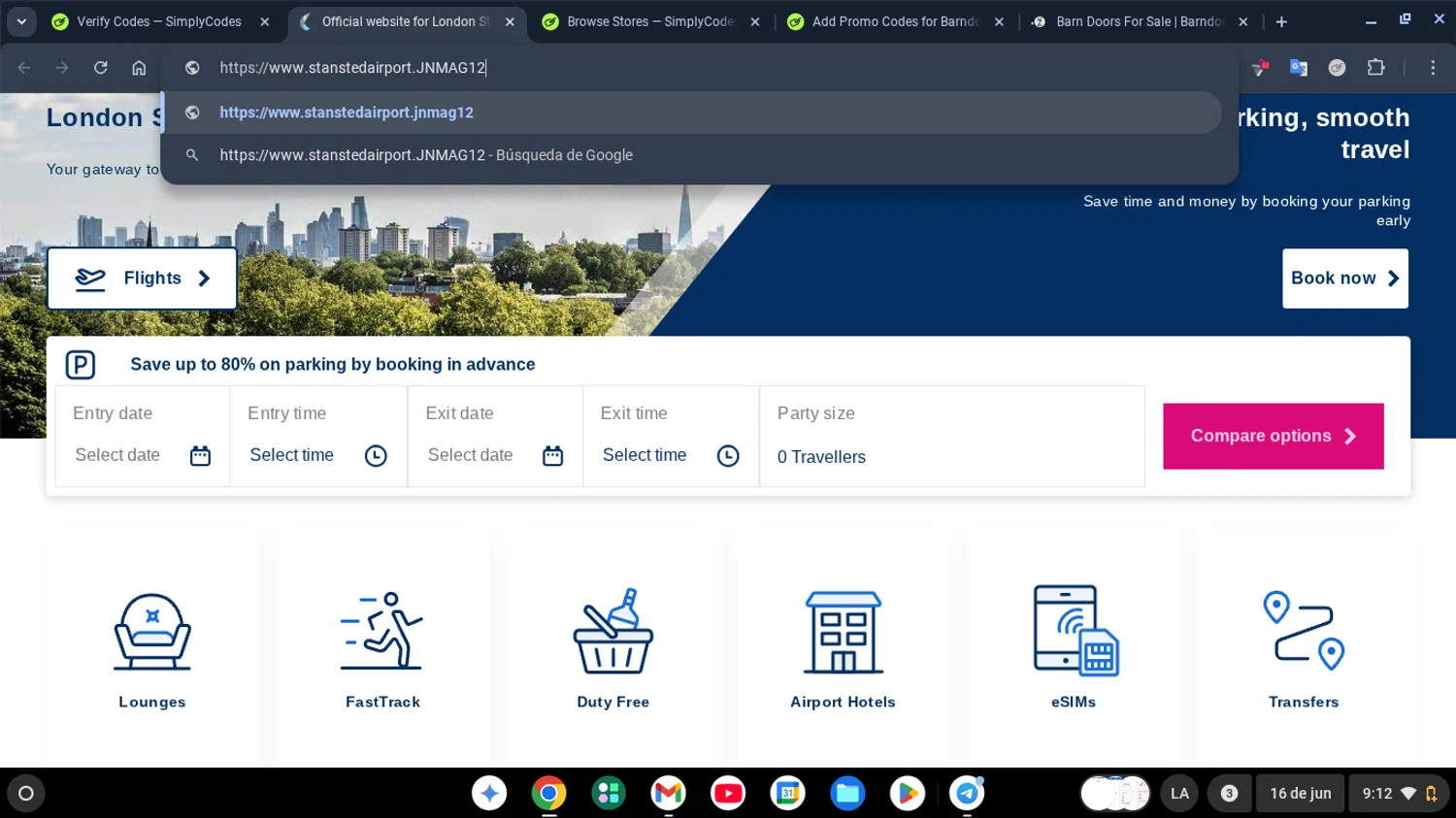Screen dimensions: 1456x818
Task: Click the Exit time clock icon
Action: [x=728, y=455]
